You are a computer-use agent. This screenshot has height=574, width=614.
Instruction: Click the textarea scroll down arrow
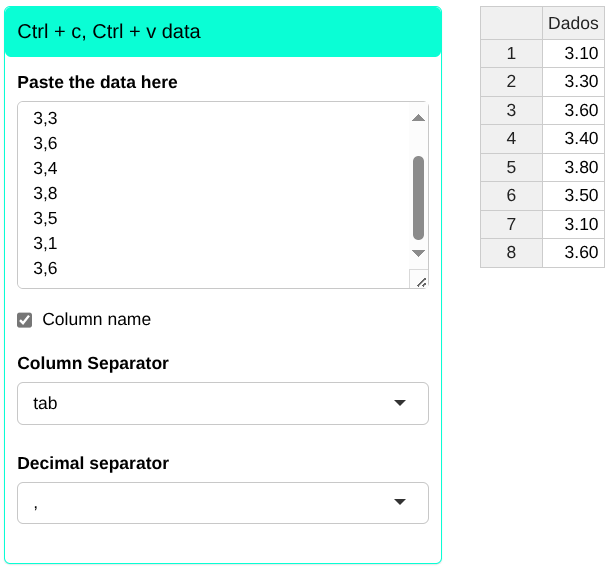click(418, 254)
